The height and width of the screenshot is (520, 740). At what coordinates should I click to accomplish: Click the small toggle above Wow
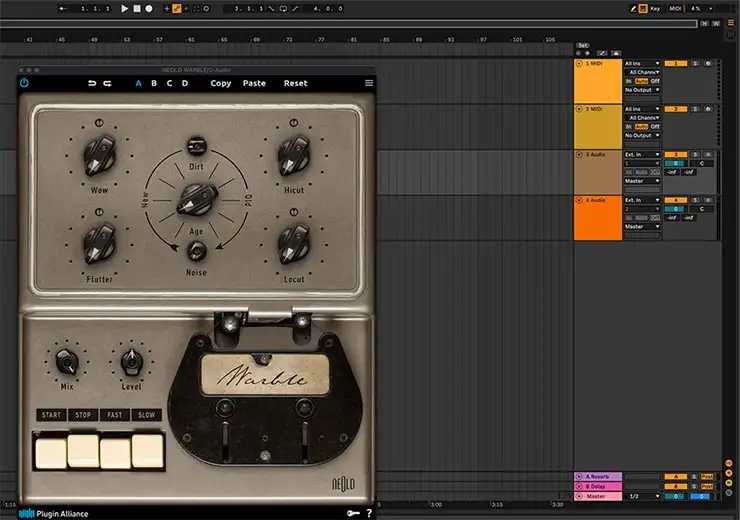click(x=99, y=123)
